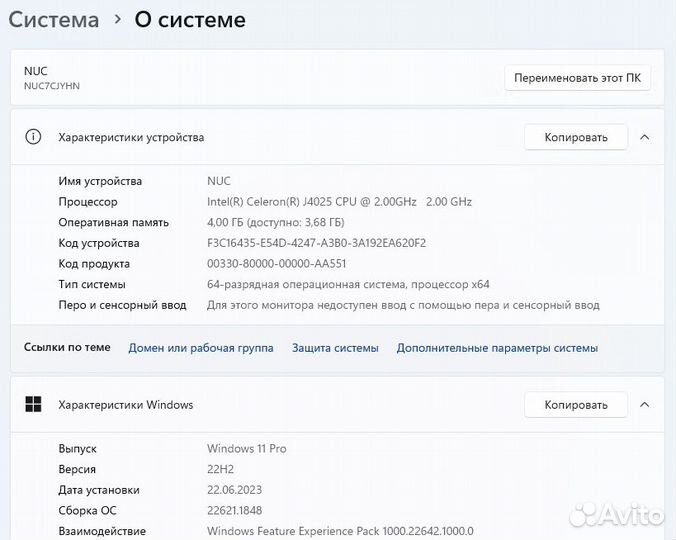Click Переименовать этот ПК button

(x=577, y=78)
